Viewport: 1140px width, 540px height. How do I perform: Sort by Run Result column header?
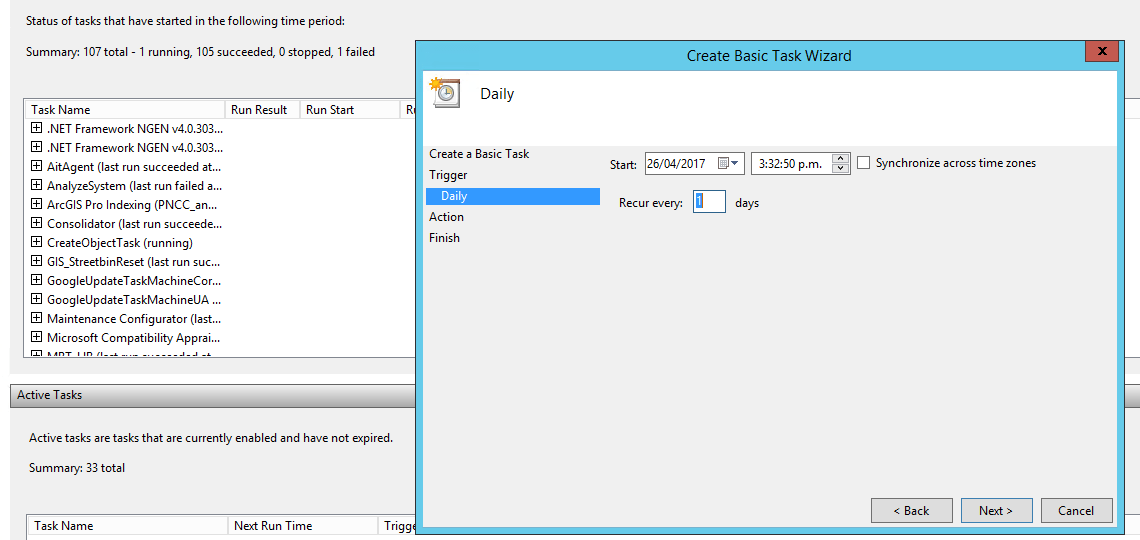(x=259, y=110)
